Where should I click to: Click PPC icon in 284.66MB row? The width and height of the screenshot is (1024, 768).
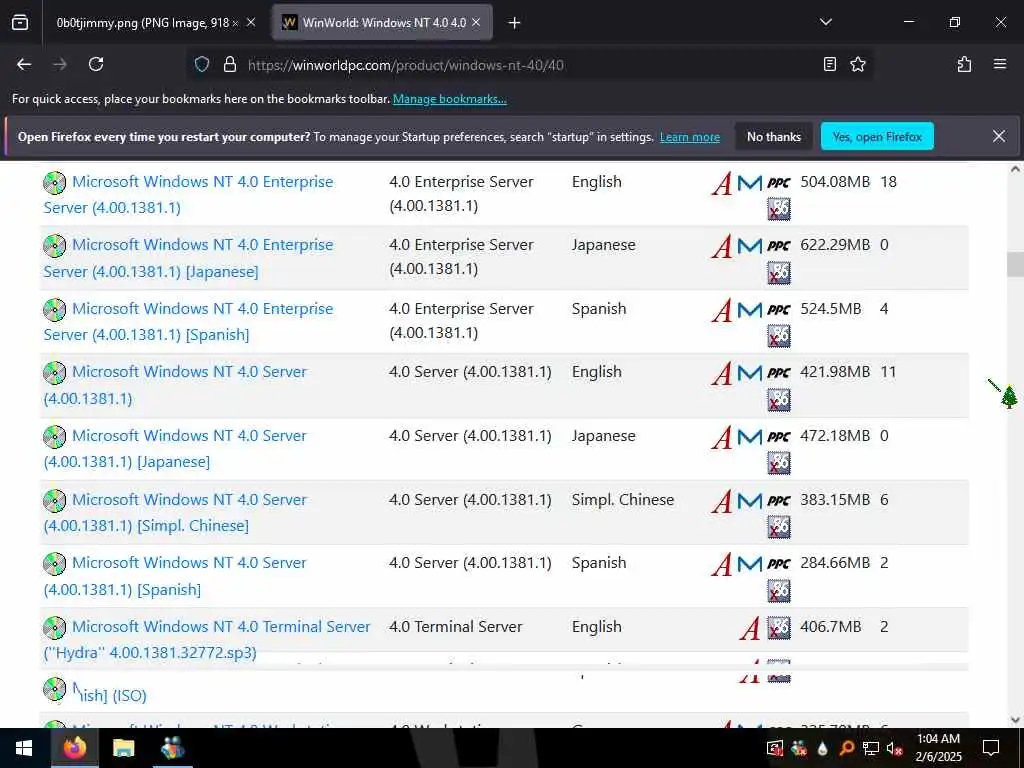(x=778, y=564)
